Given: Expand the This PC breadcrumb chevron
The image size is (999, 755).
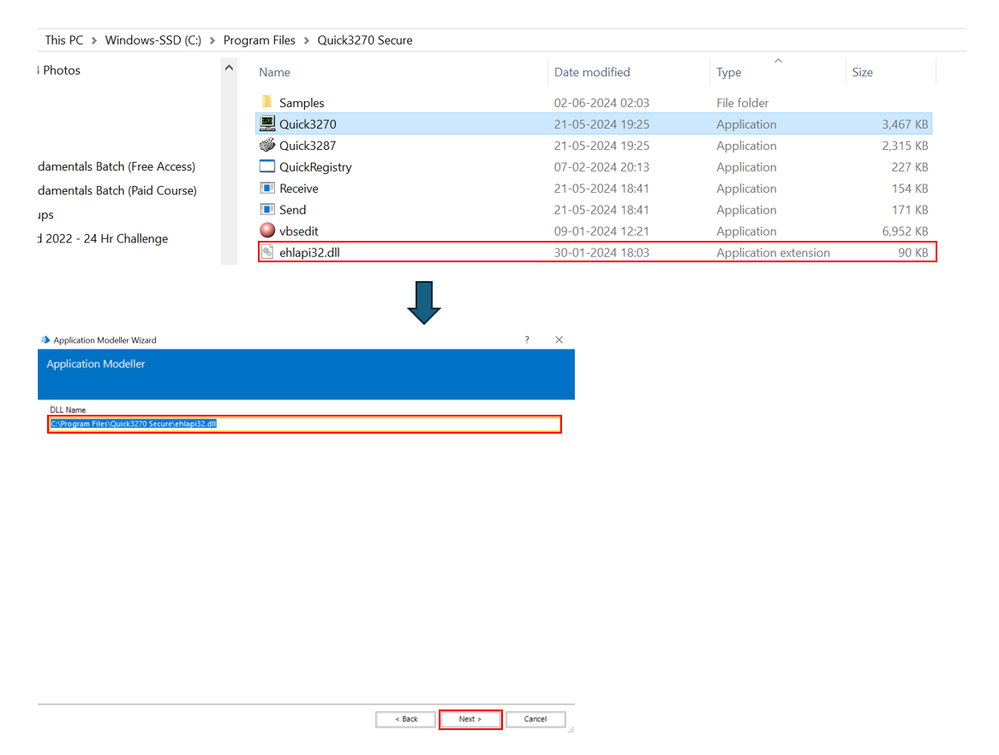Looking at the screenshot, I should click(94, 41).
